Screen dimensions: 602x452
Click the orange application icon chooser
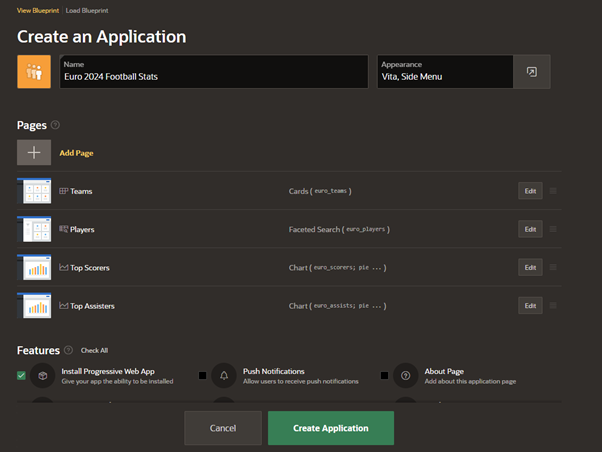coord(34,72)
